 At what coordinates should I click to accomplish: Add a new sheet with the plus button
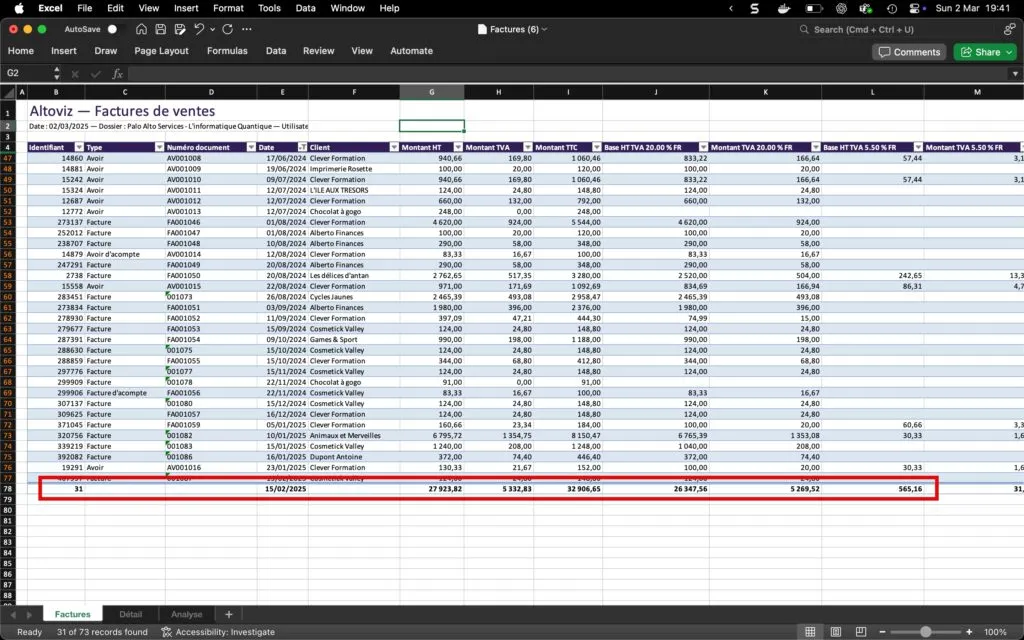(229, 615)
